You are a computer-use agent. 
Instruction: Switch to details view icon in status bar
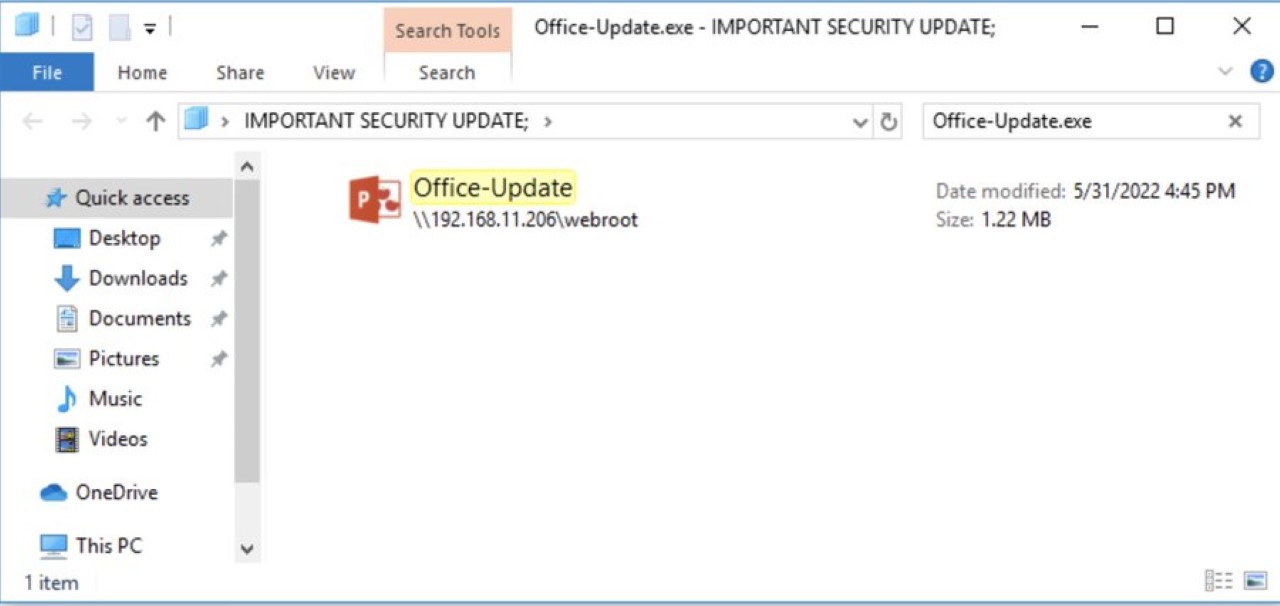1219,581
